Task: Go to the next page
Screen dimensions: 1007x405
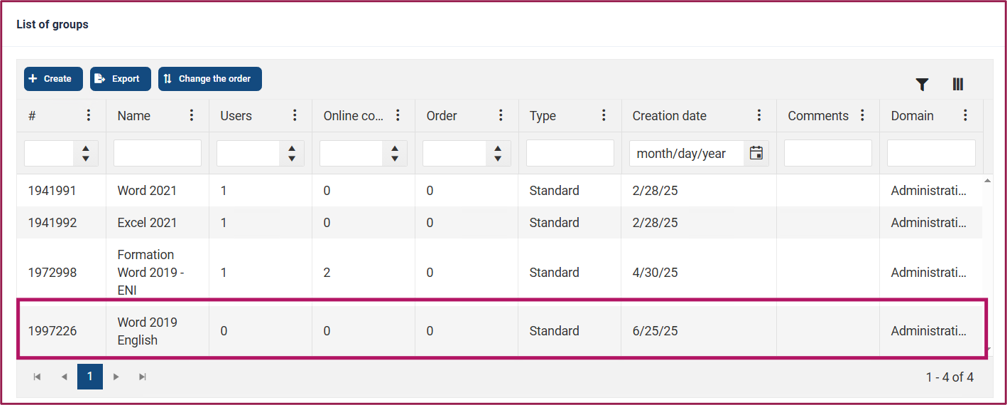Action: point(116,377)
